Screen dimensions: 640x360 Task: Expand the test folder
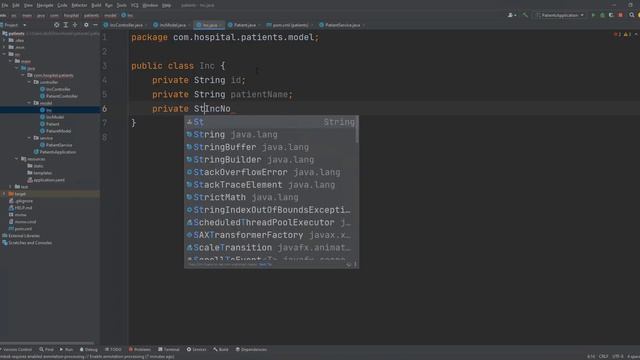(x=11, y=187)
